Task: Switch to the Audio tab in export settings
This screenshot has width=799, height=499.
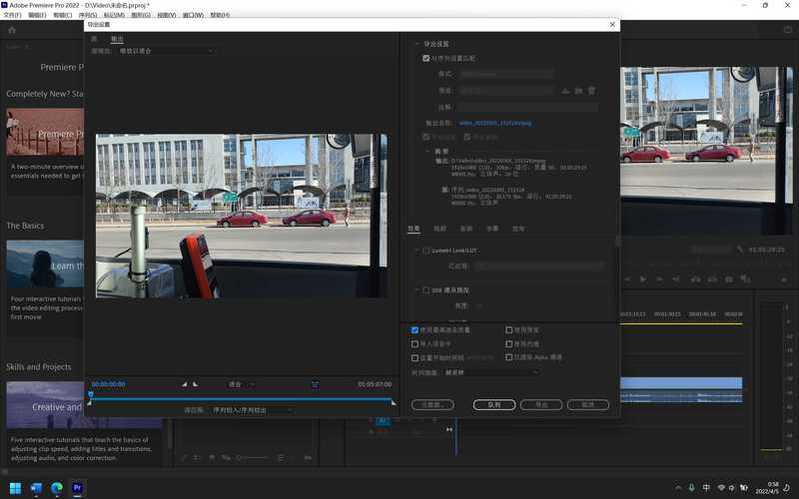Action: coord(466,229)
